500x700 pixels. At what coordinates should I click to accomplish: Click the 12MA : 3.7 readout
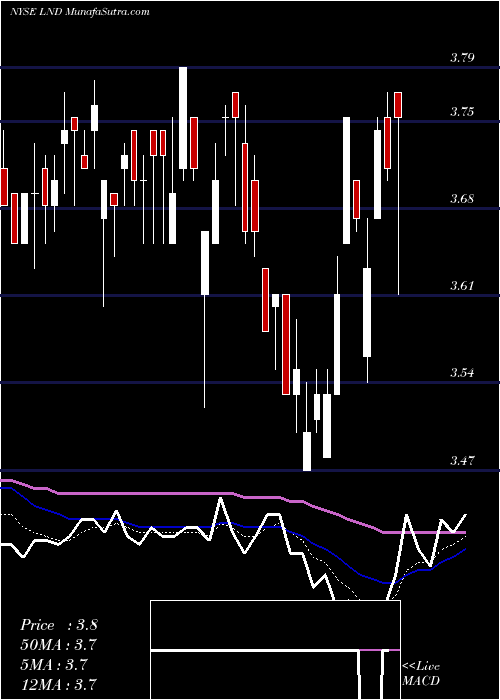coord(58,685)
